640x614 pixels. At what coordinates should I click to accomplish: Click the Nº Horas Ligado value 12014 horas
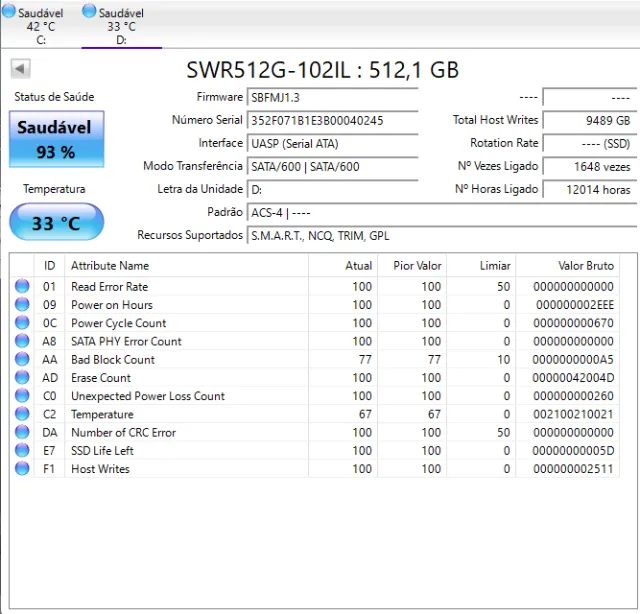tap(590, 190)
